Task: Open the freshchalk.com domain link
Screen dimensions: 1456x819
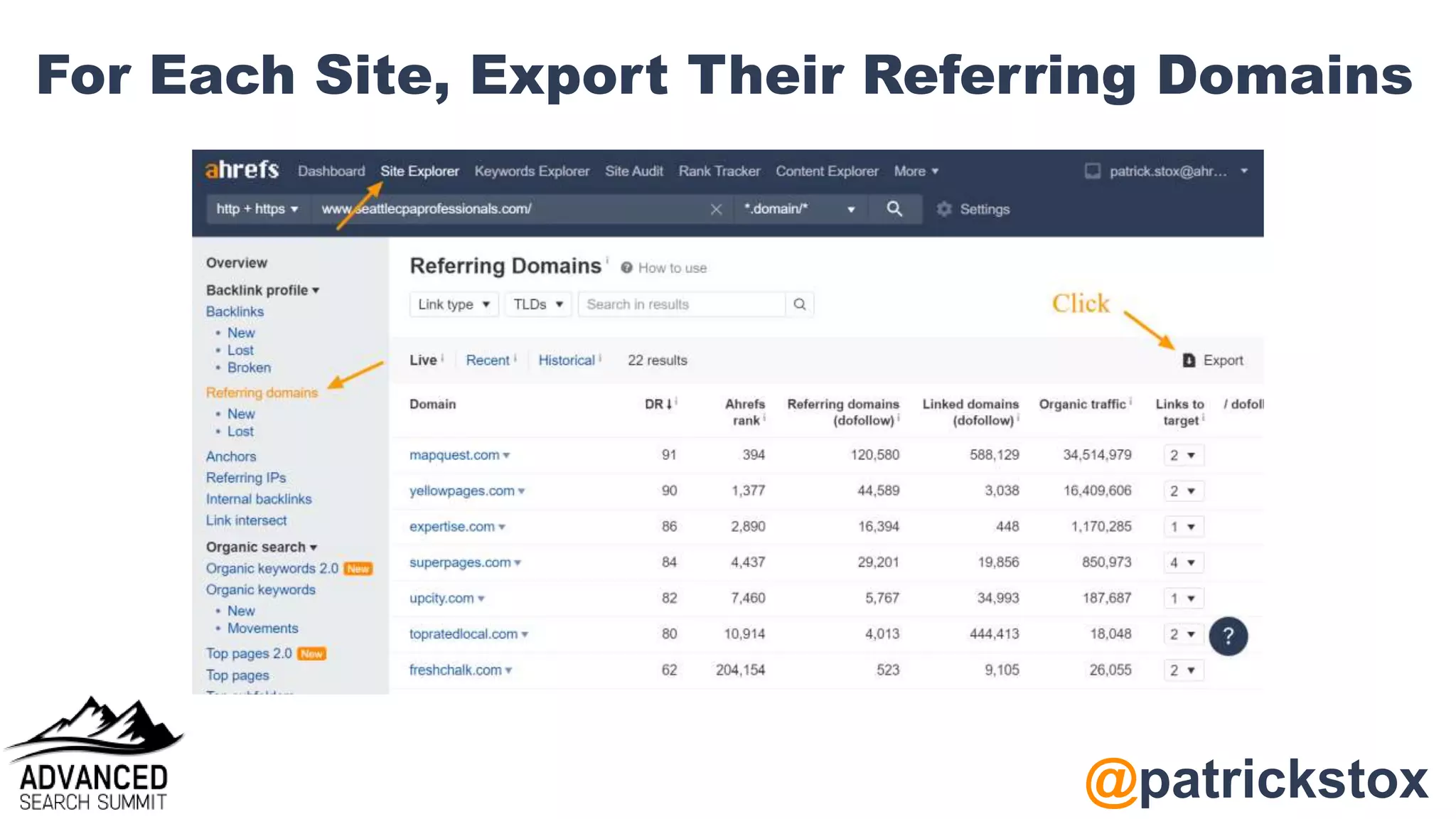Action: pyautogui.click(x=456, y=670)
